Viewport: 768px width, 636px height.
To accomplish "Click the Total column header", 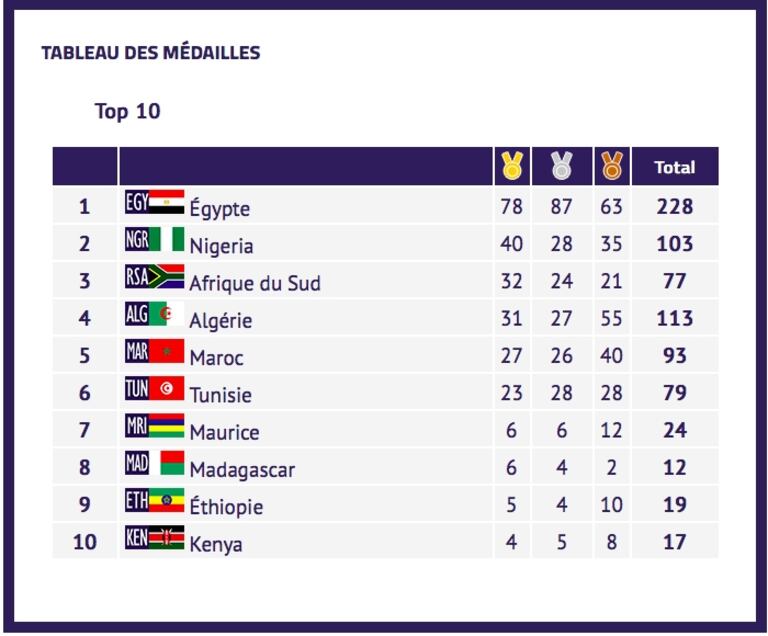I will point(674,167).
